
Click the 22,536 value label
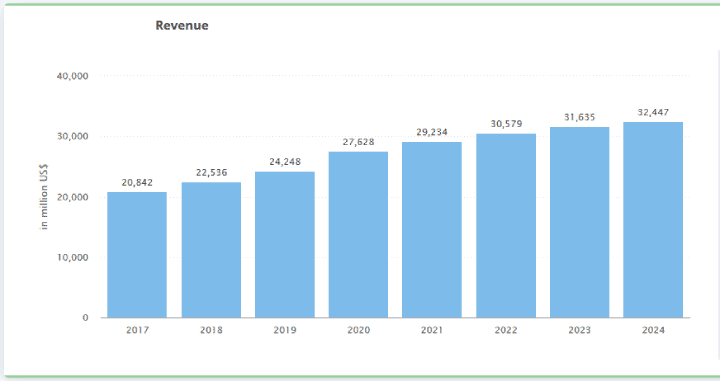coord(211,173)
